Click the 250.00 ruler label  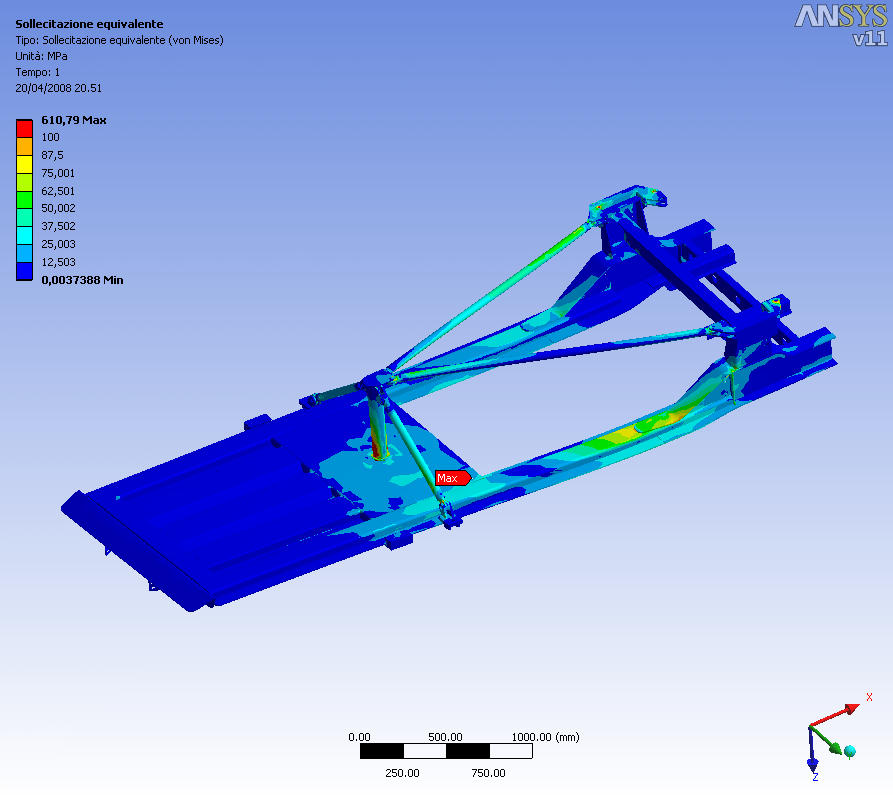click(x=402, y=773)
